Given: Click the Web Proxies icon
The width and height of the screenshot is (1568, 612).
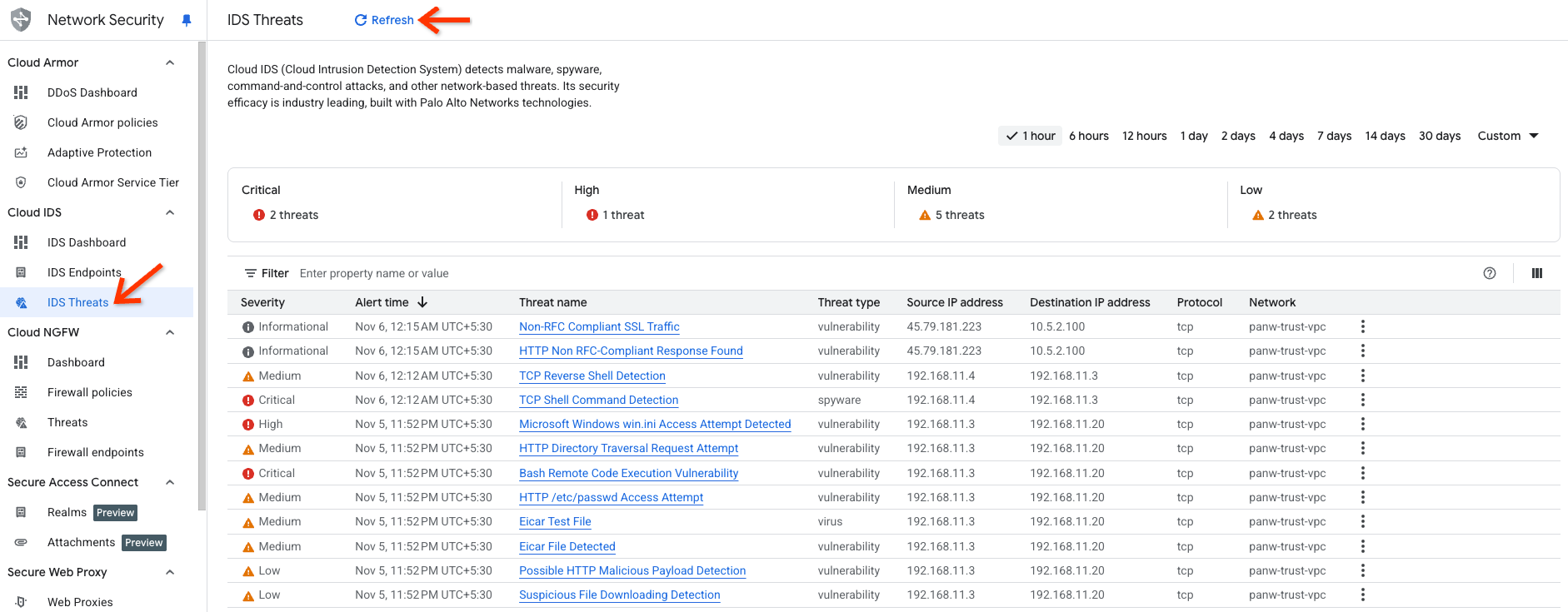Looking at the screenshot, I should (x=21, y=602).
